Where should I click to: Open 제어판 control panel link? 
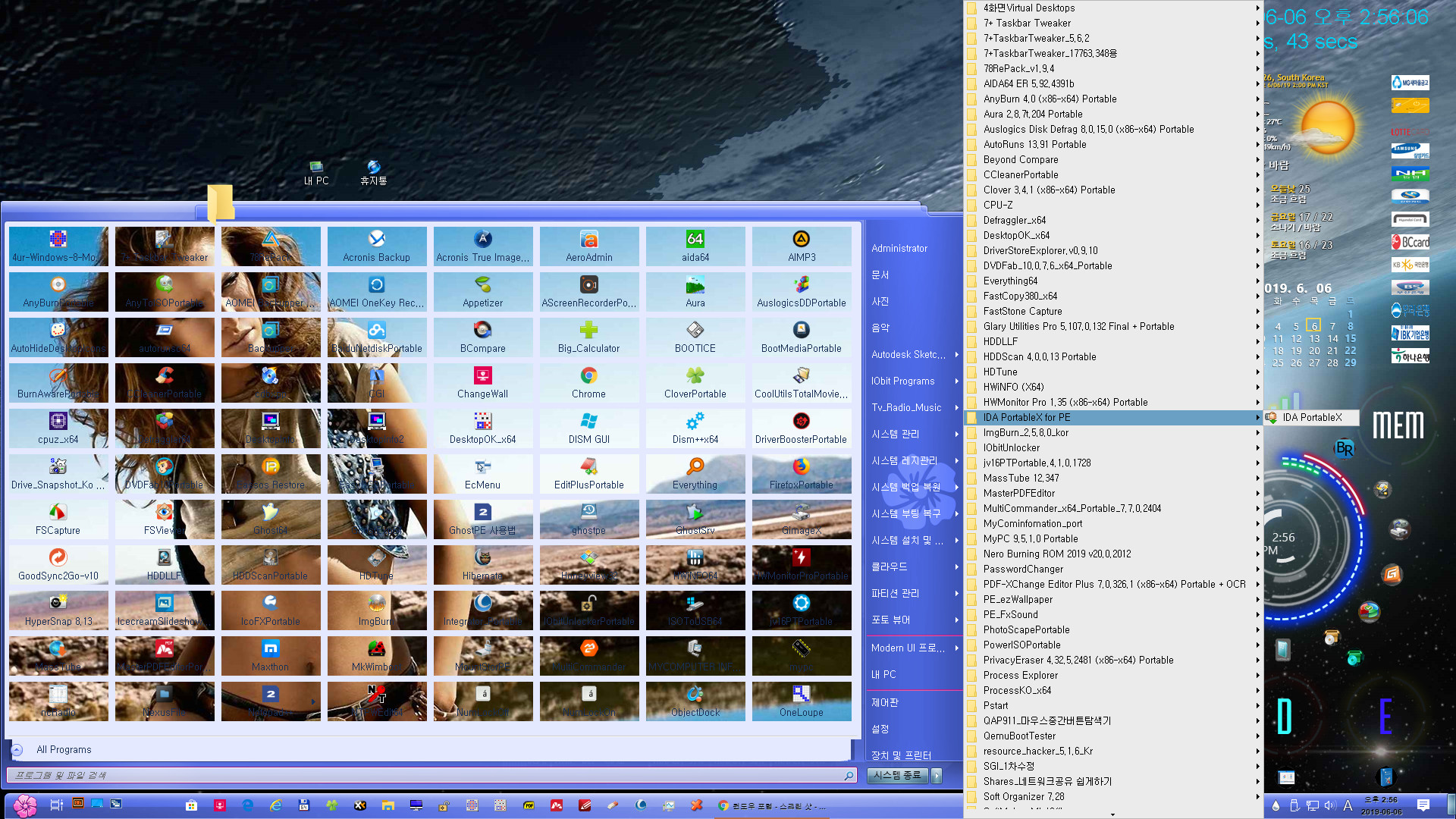click(885, 702)
